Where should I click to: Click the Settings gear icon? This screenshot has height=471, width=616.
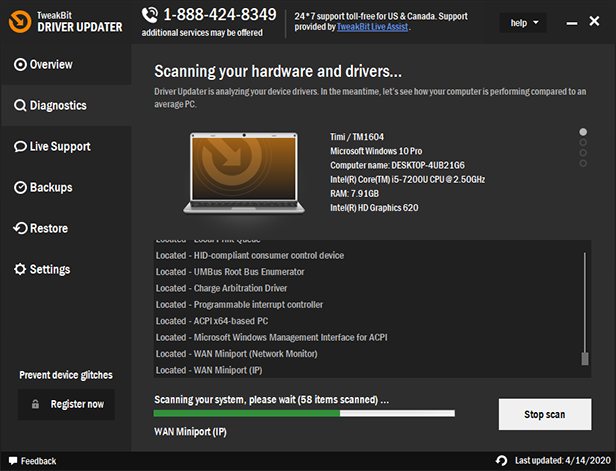tap(20, 269)
